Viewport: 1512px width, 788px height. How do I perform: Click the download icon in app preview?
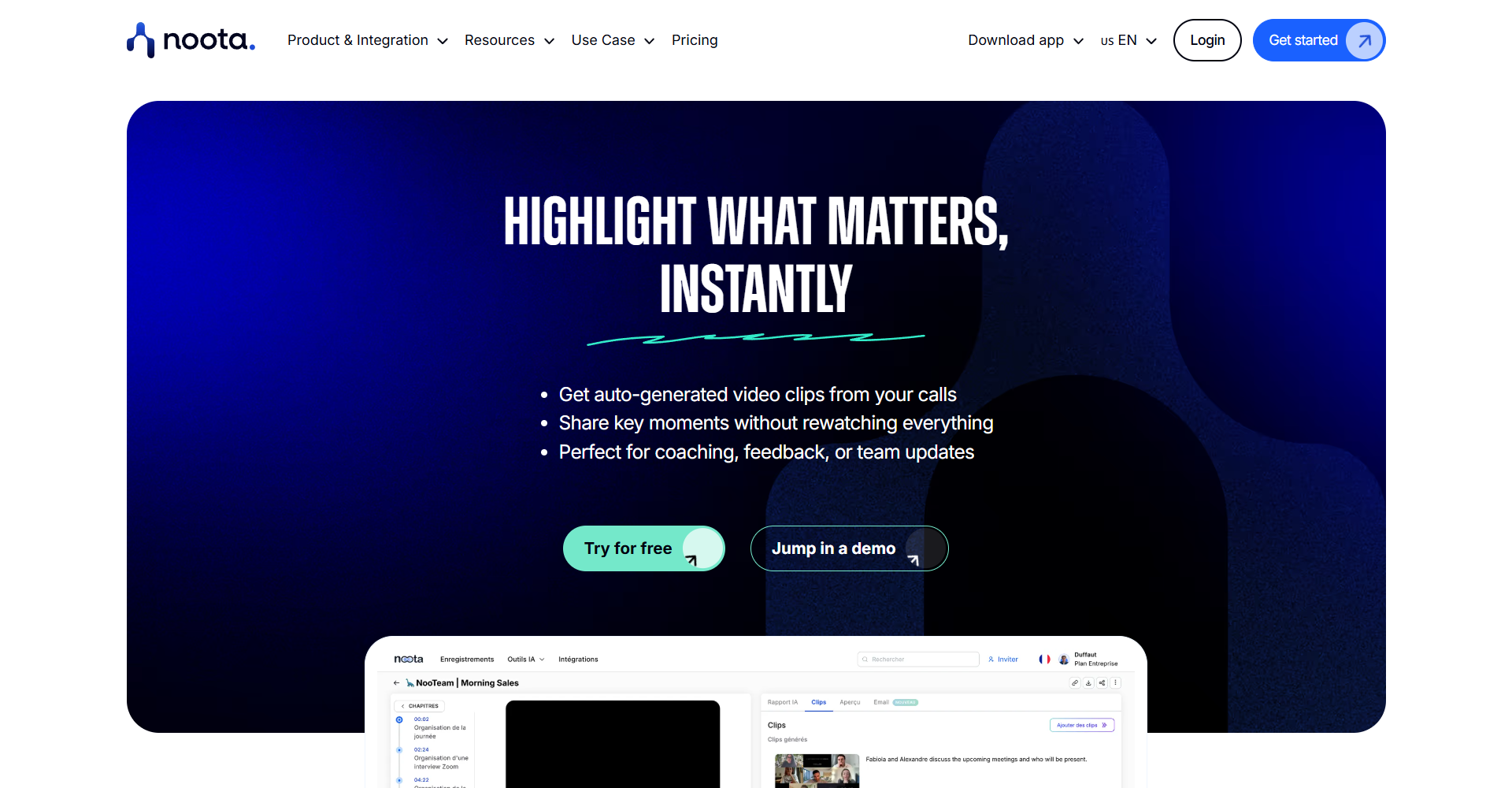coord(1088,683)
